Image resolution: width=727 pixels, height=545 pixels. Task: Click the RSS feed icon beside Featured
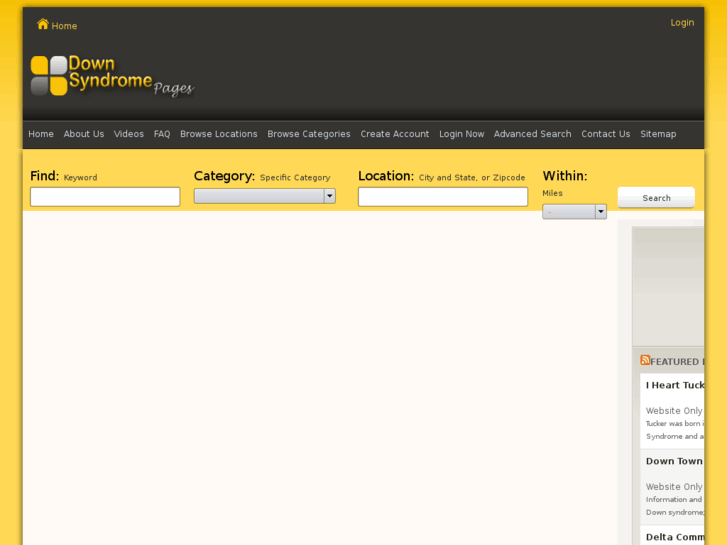(x=645, y=361)
